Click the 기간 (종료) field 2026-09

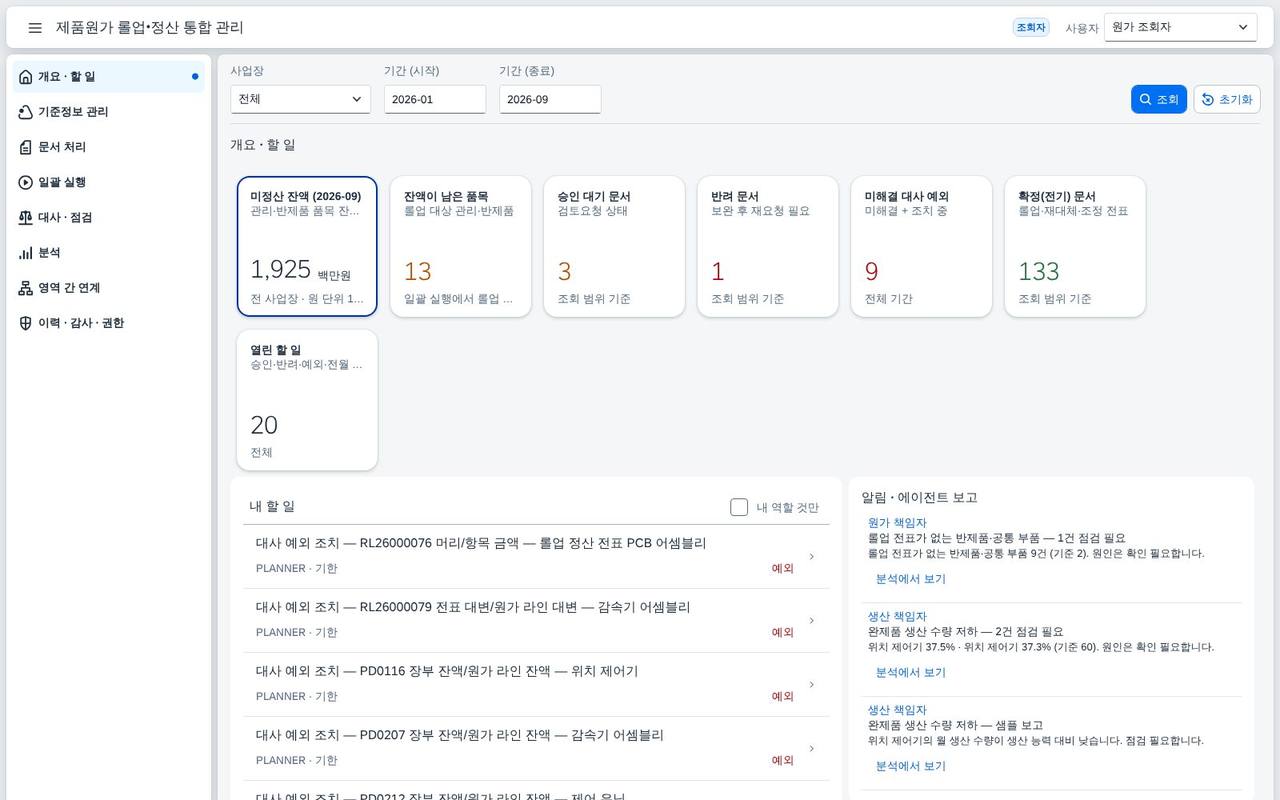[x=550, y=99]
